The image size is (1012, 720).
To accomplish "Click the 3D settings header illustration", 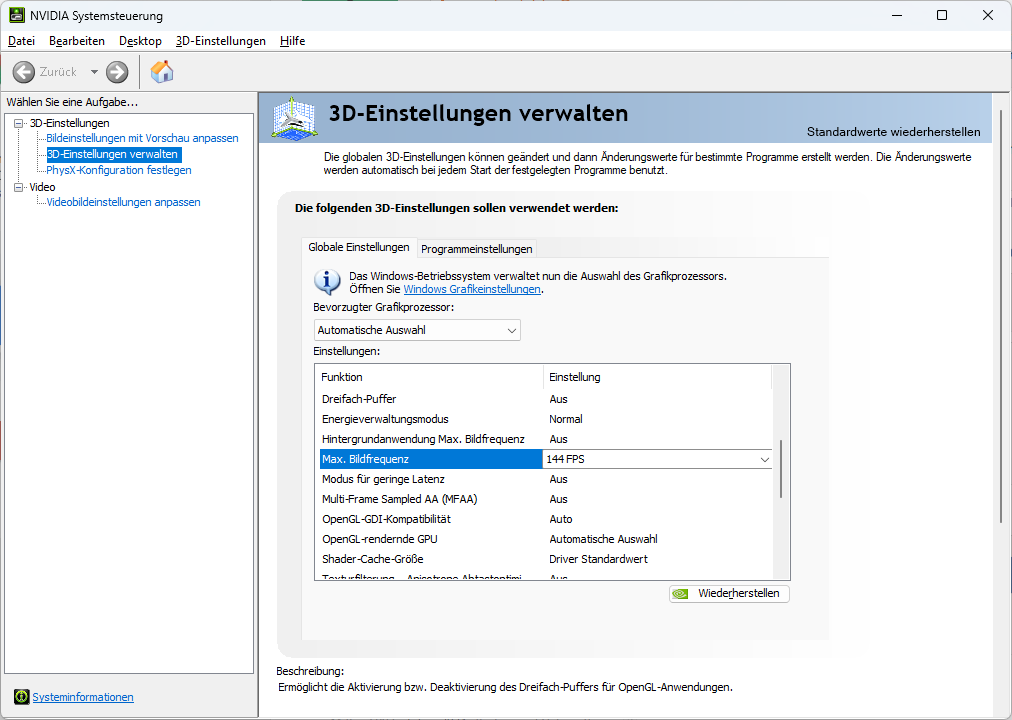I will pos(294,118).
